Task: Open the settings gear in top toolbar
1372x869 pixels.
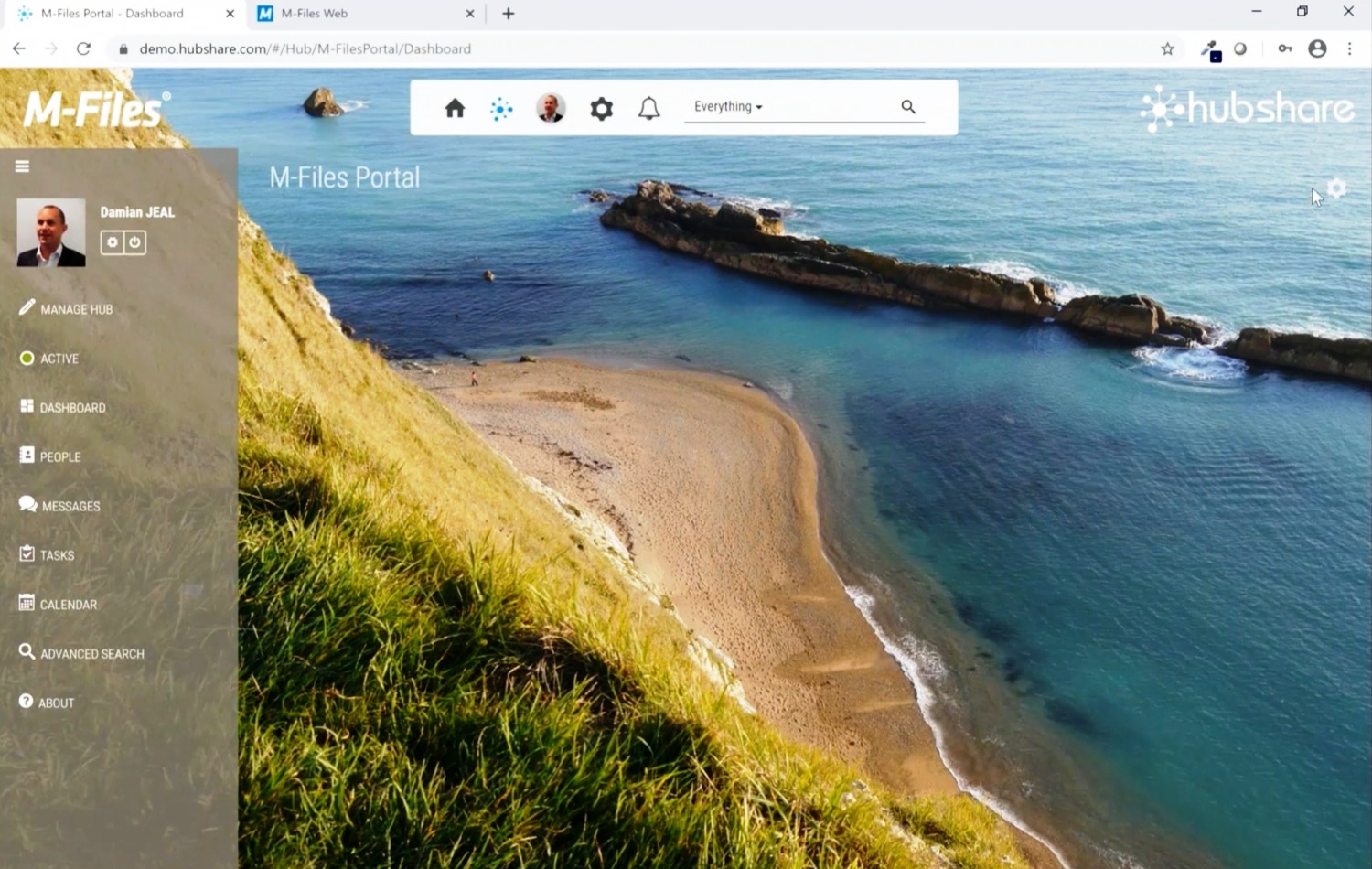Action: pos(601,109)
